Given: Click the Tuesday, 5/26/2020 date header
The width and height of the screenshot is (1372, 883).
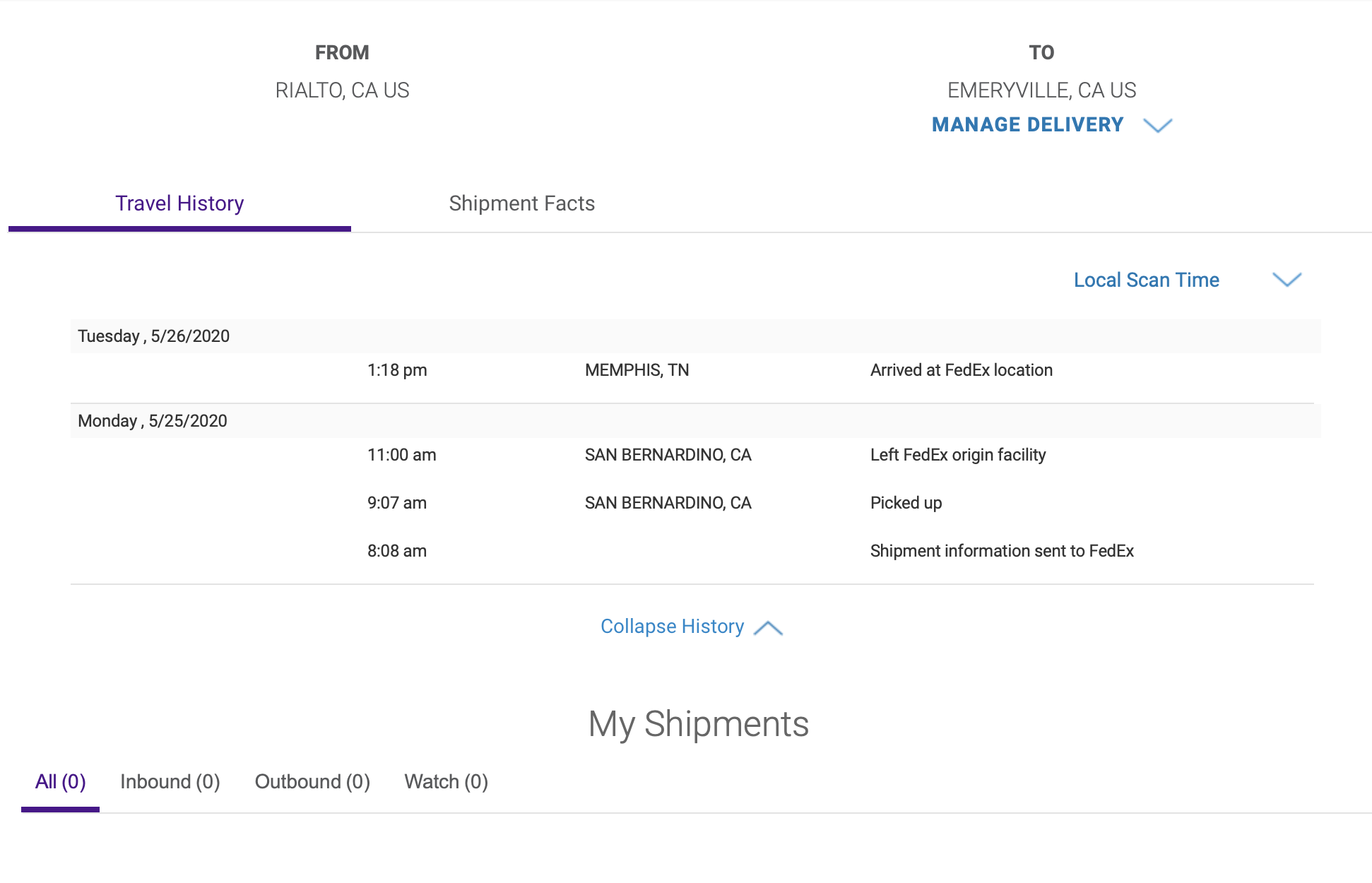Looking at the screenshot, I should pos(153,336).
